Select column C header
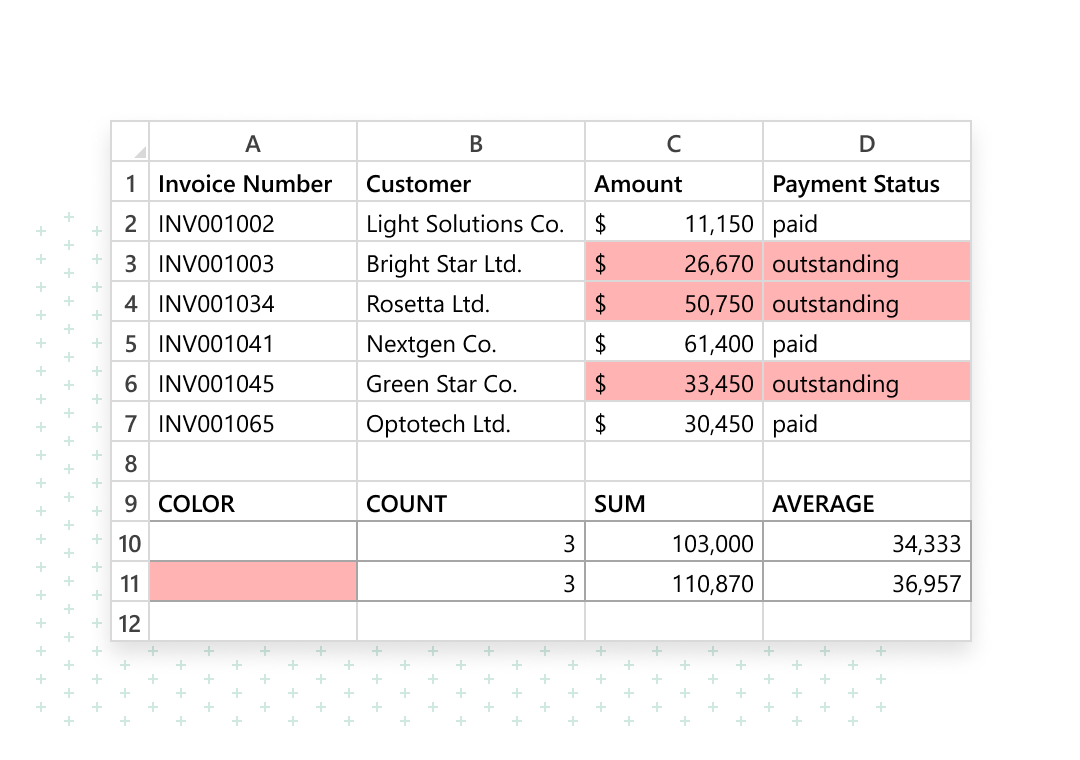The height and width of the screenshot is (760, 1080). pyautogui.click(x=673, y=142)
